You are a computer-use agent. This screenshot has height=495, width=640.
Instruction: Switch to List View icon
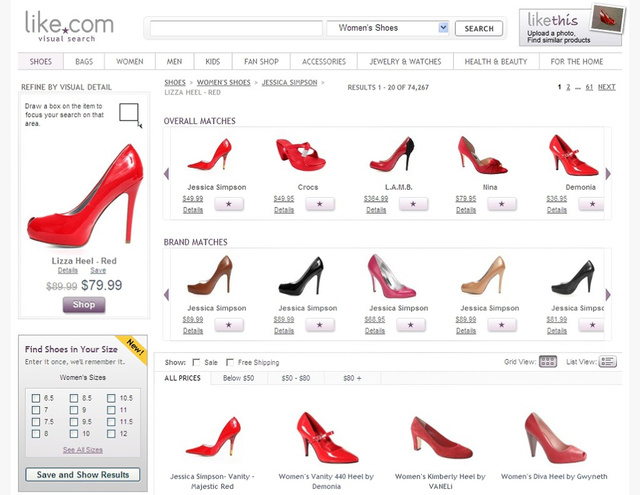(605, 361)
